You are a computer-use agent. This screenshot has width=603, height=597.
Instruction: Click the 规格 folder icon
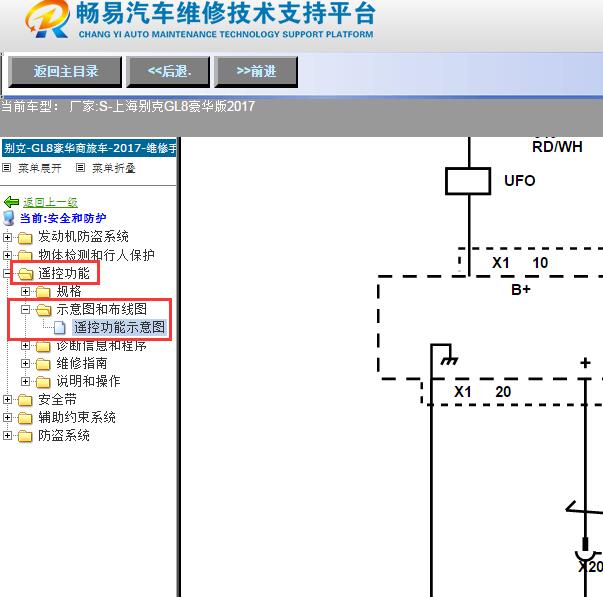43,292
